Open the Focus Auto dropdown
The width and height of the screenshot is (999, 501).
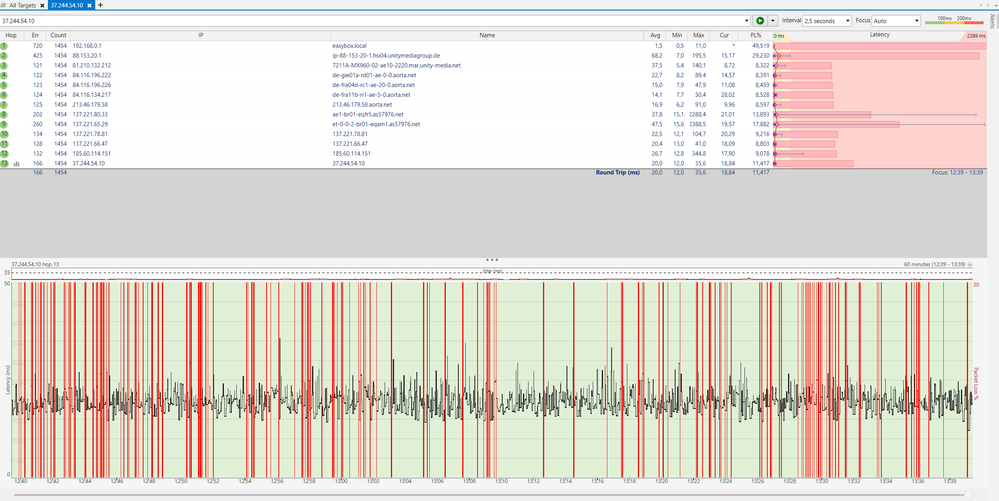point(895,20)
